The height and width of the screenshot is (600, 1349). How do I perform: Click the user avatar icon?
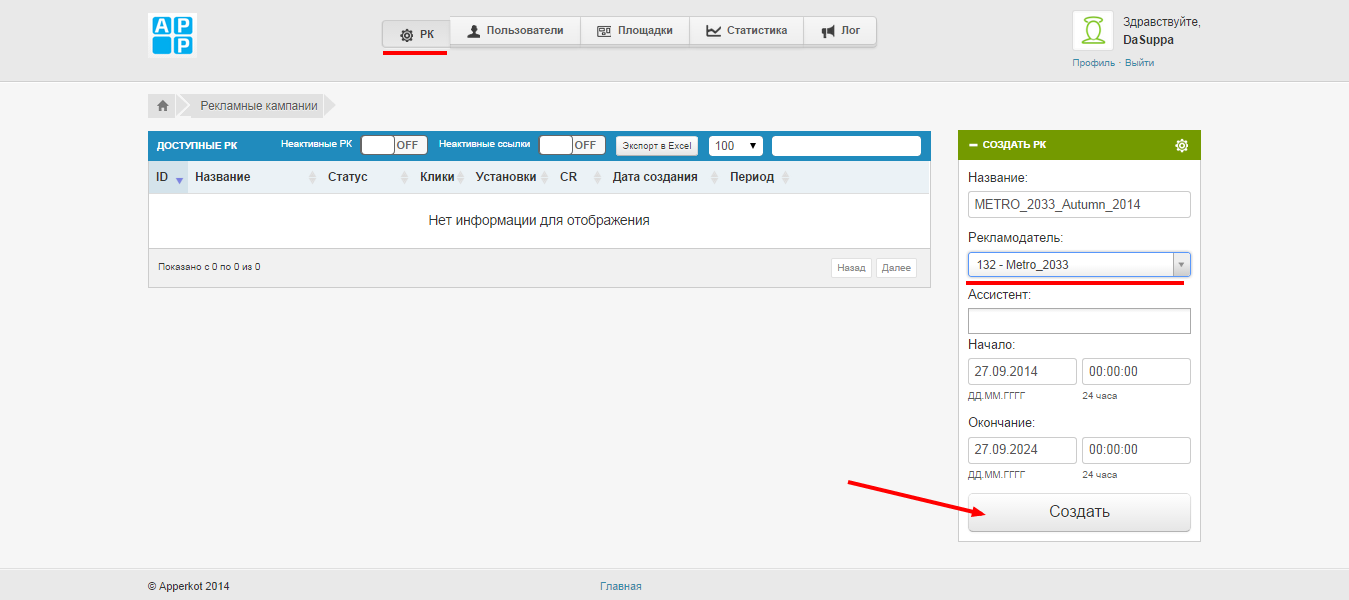pyautogui.click(x=1093, y=31)
